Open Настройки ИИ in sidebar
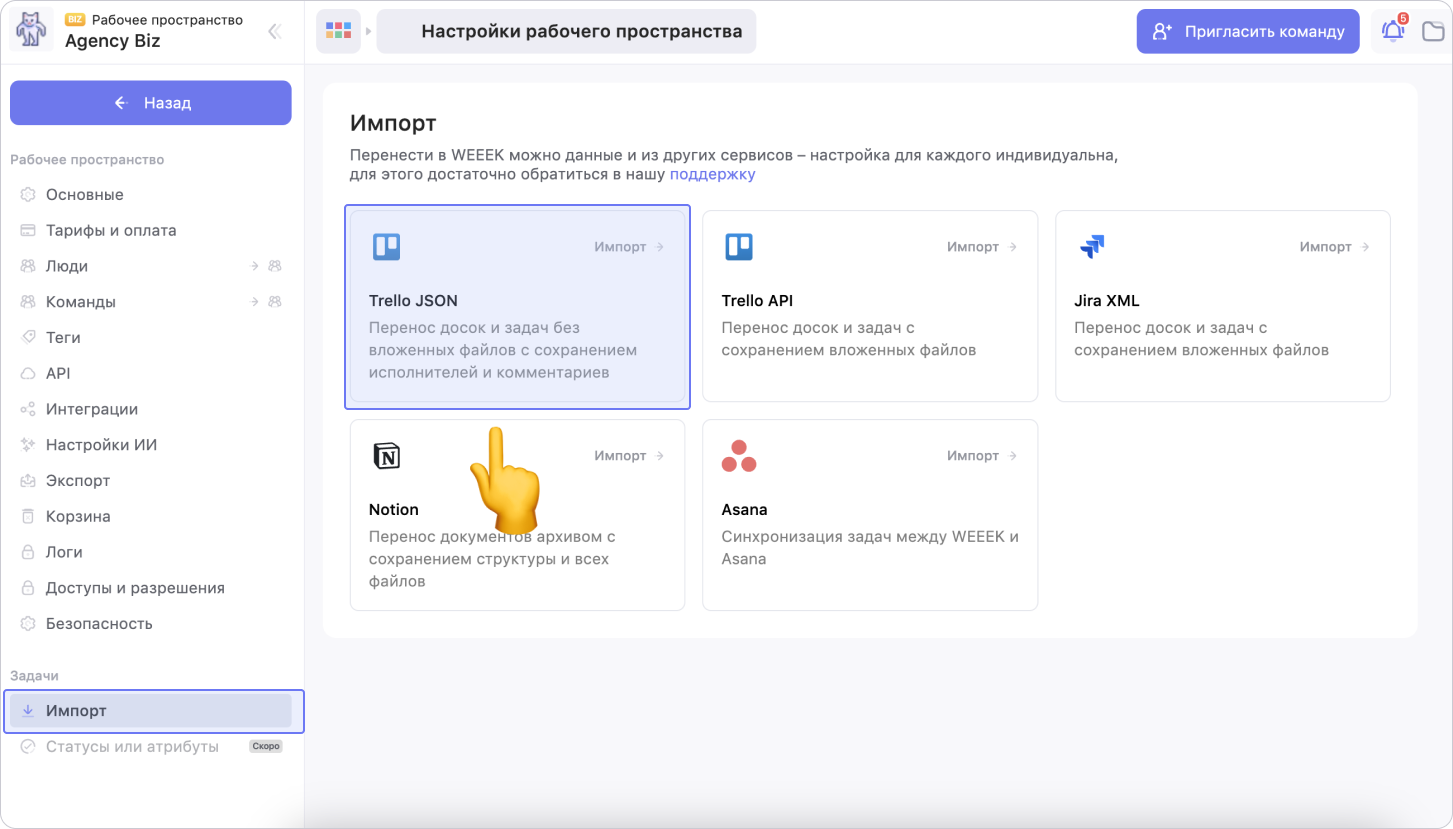Viewport: 1453px width, 829px height. point(101,445)
